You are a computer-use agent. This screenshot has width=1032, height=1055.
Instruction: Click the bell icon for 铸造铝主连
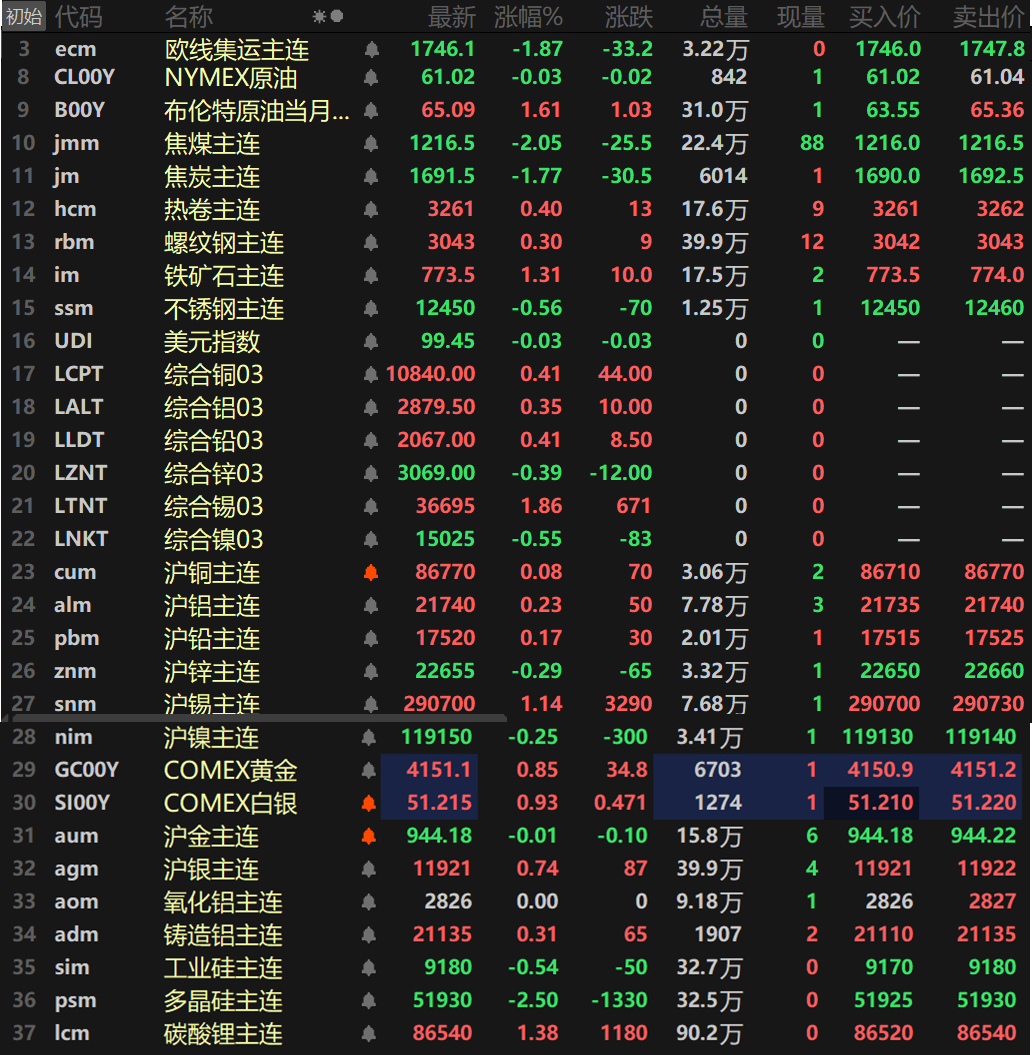(370, 934)
